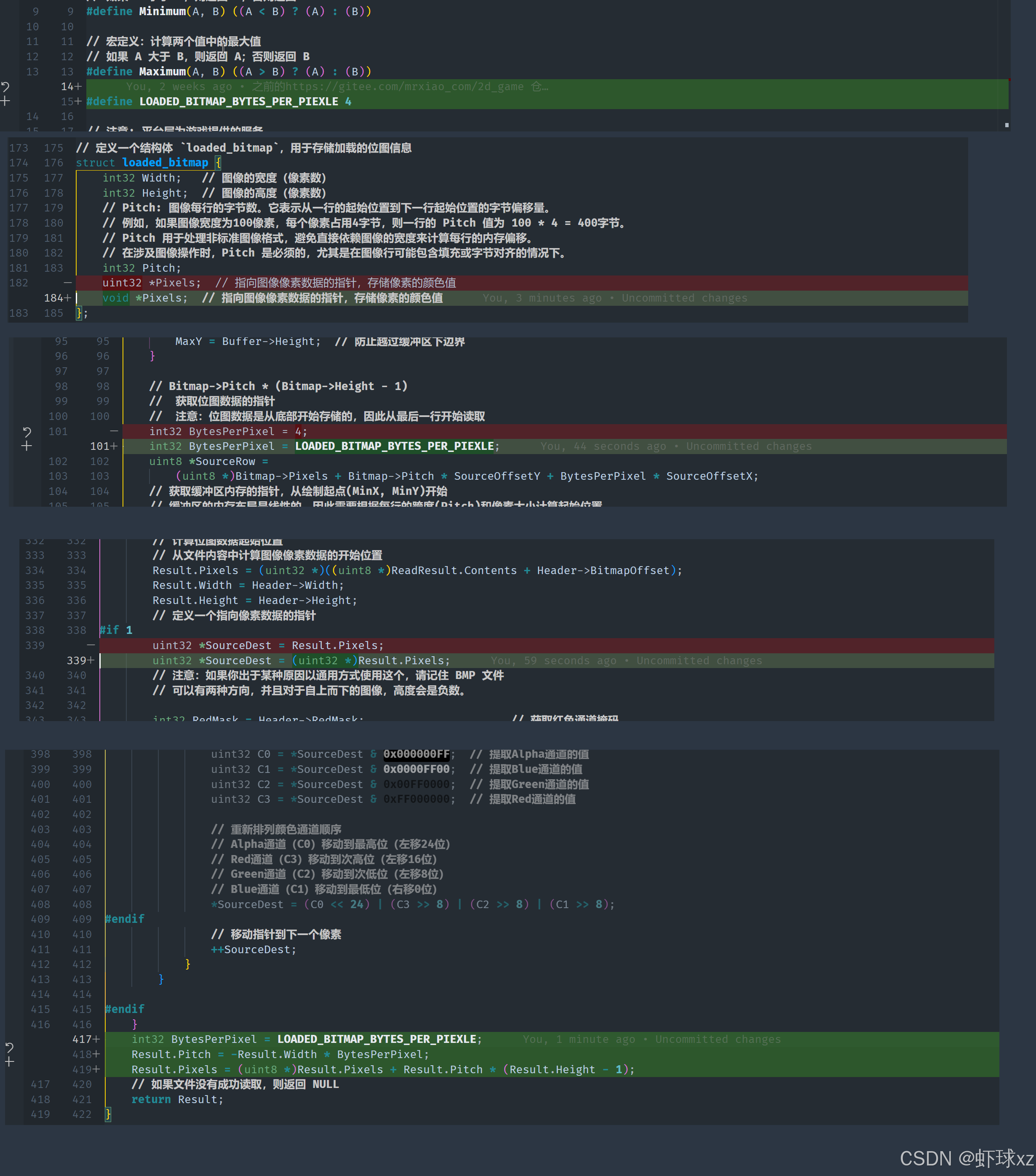This screenshot has height=1176, width=1036.
Task: Click the #endif on line 415
Action: coord(125,1009)
